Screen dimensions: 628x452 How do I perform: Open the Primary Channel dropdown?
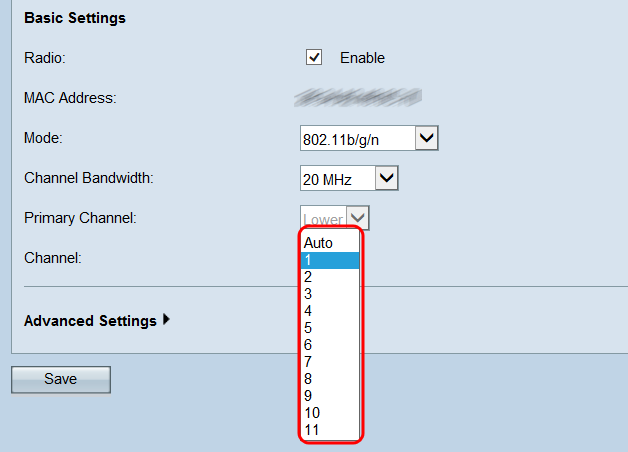click(x=335, y=218)
